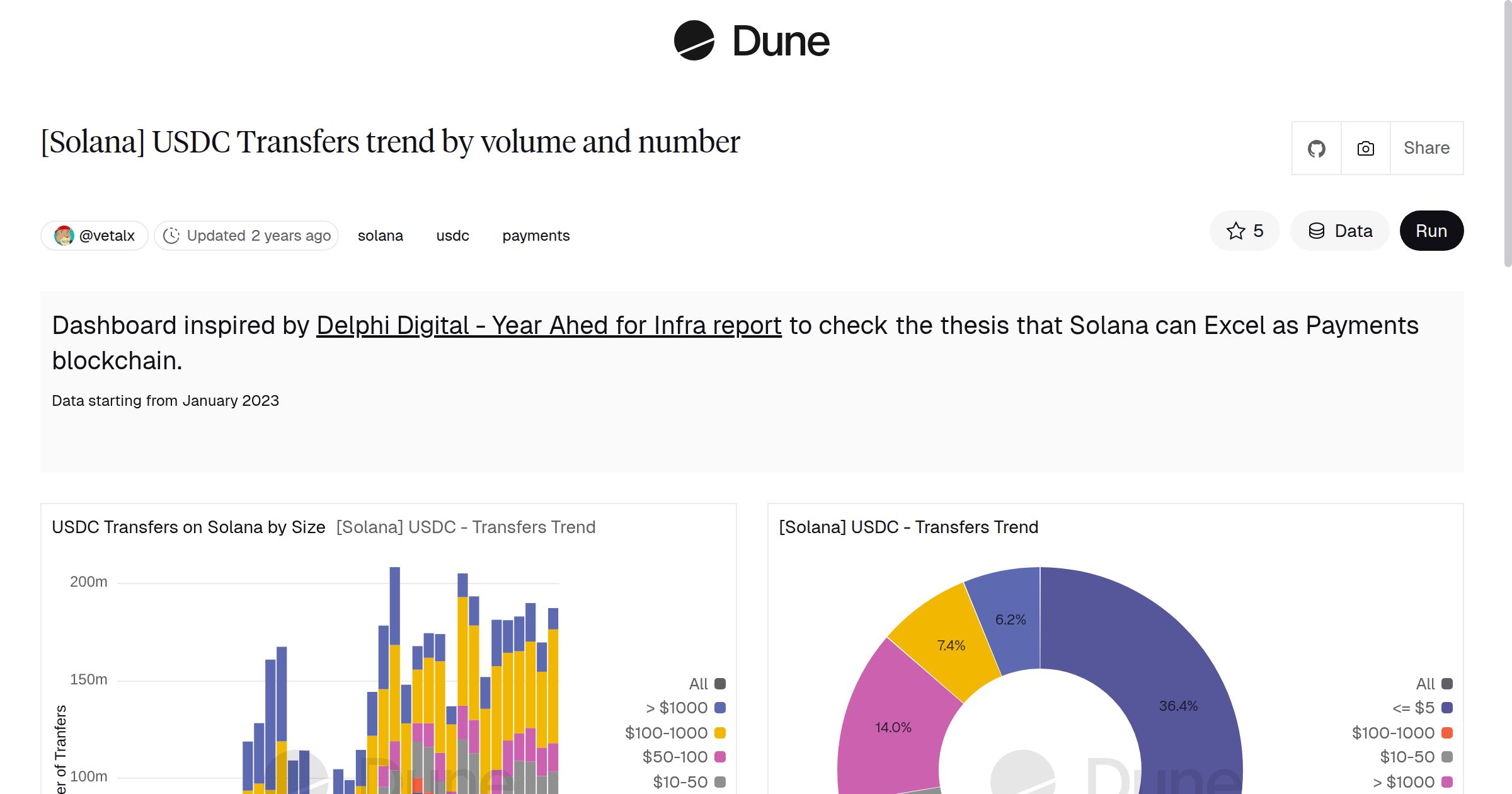The image size is (1512, 794).
Task: Click the clock icon beside Updated
Action: coord(173,235)
